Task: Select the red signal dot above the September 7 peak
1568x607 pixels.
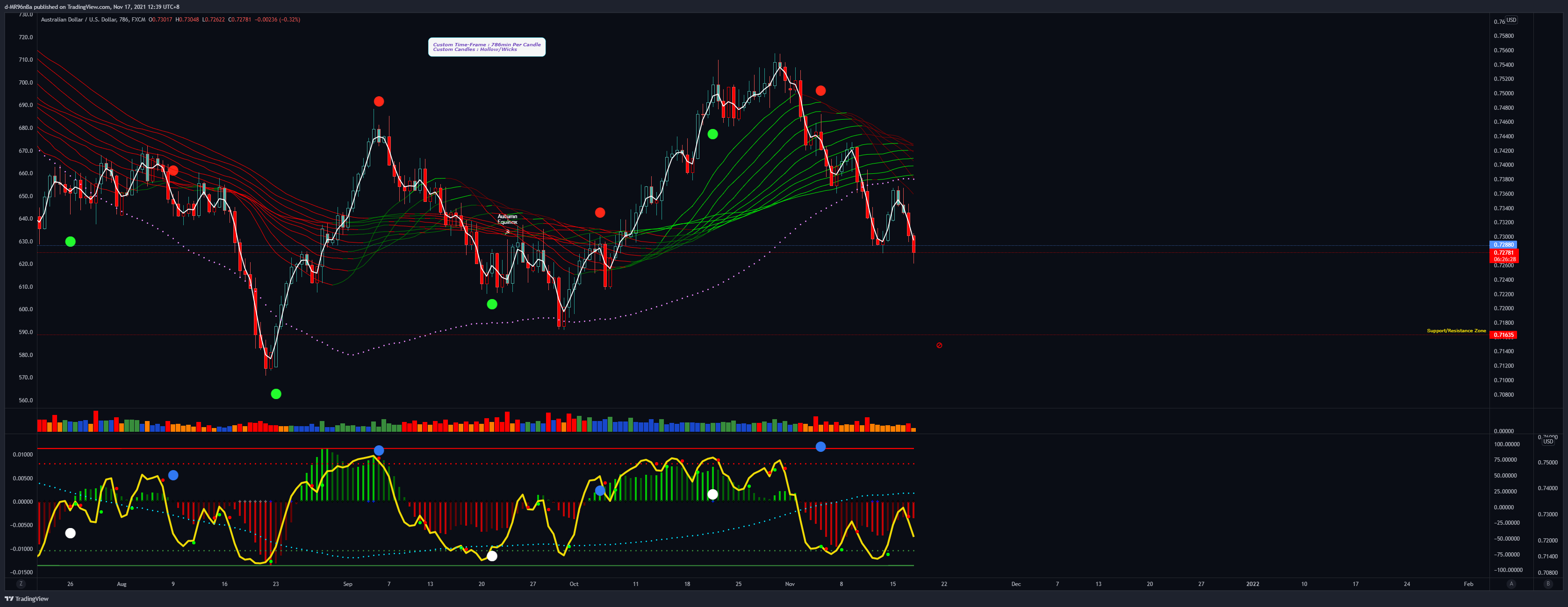Action: [x=379, y=101]
